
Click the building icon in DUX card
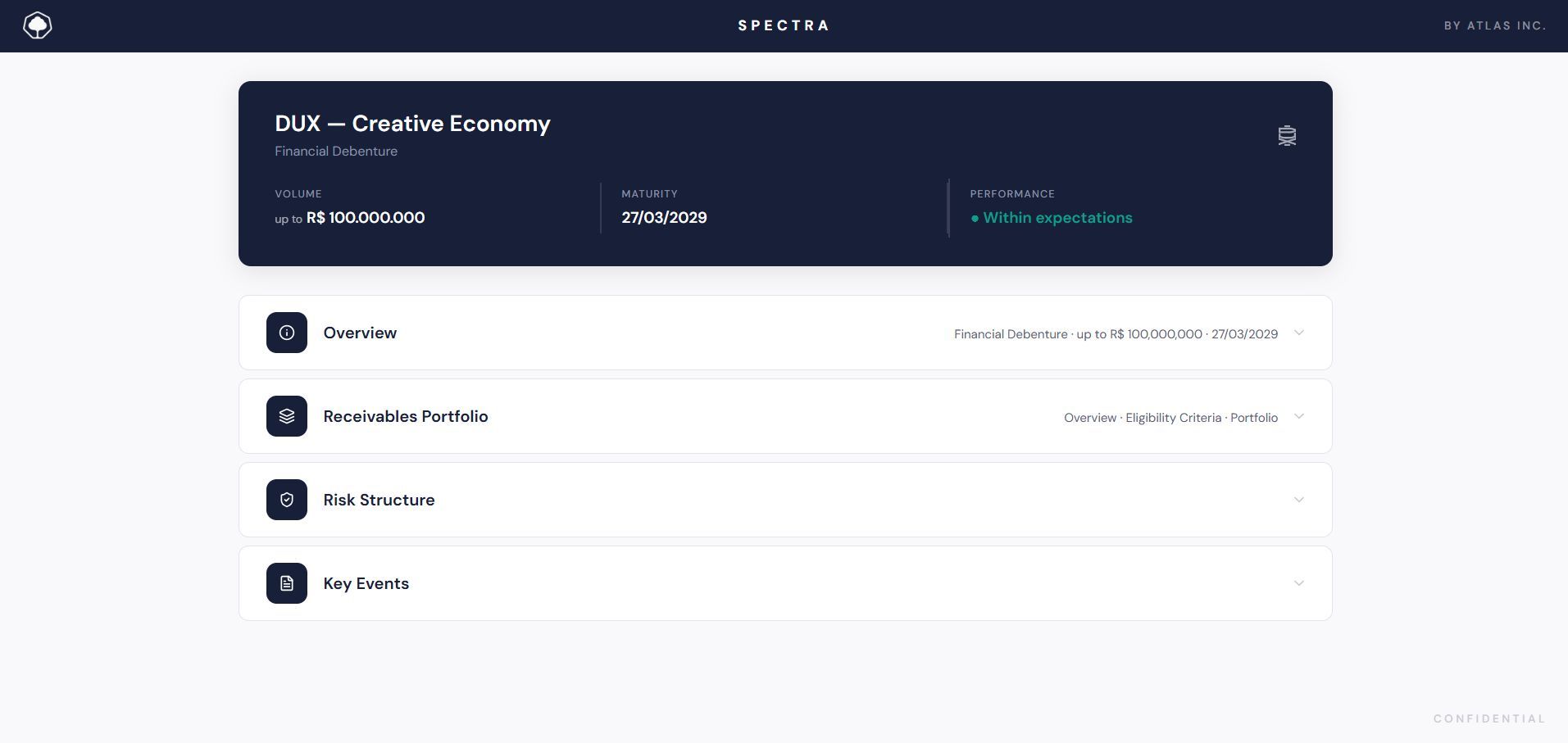point(1287,136)
